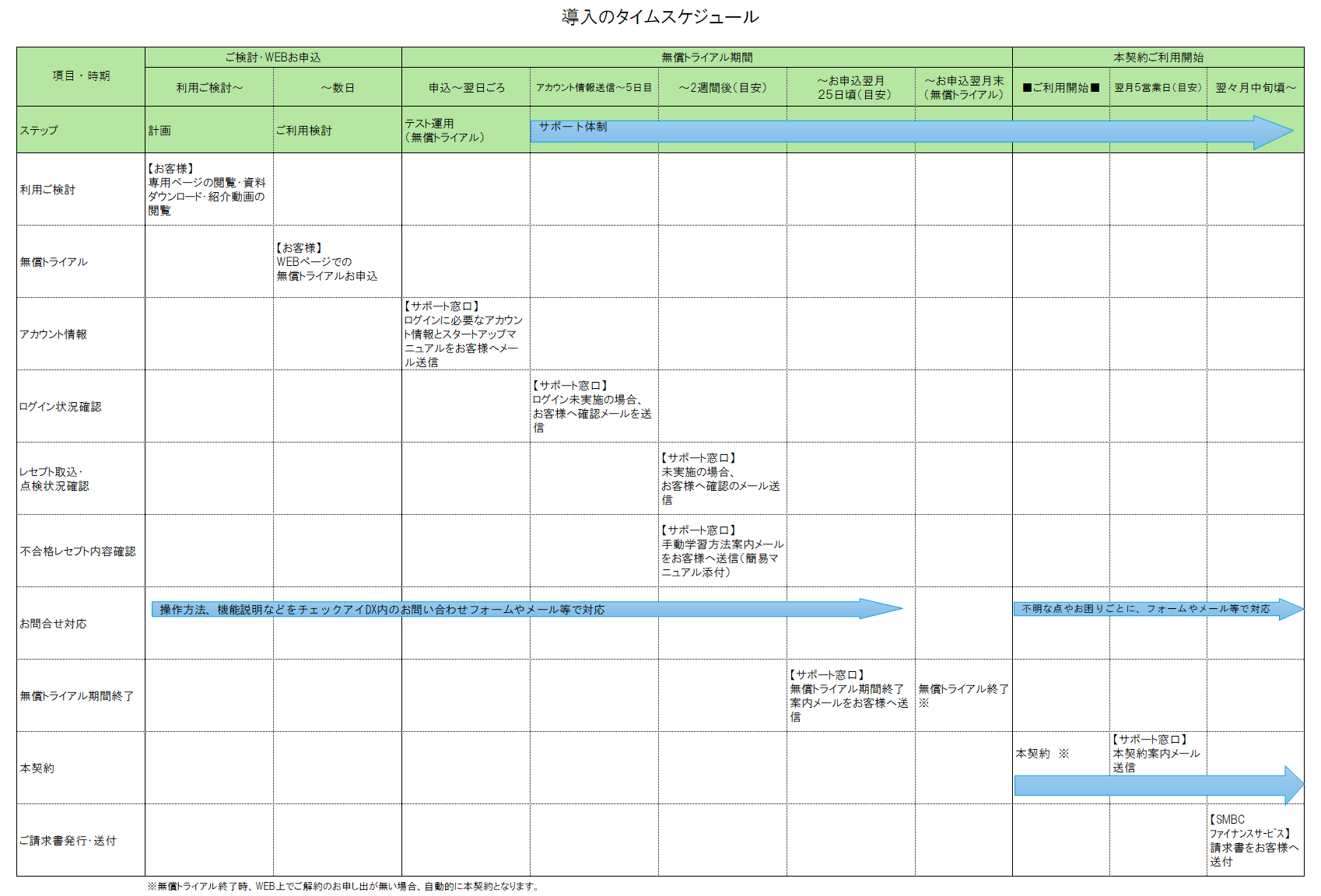The image size is (1321, 896).
Task: Select the 無償トライアル期間 header cell
Action: pyautogui.click(x=706, y=58)
